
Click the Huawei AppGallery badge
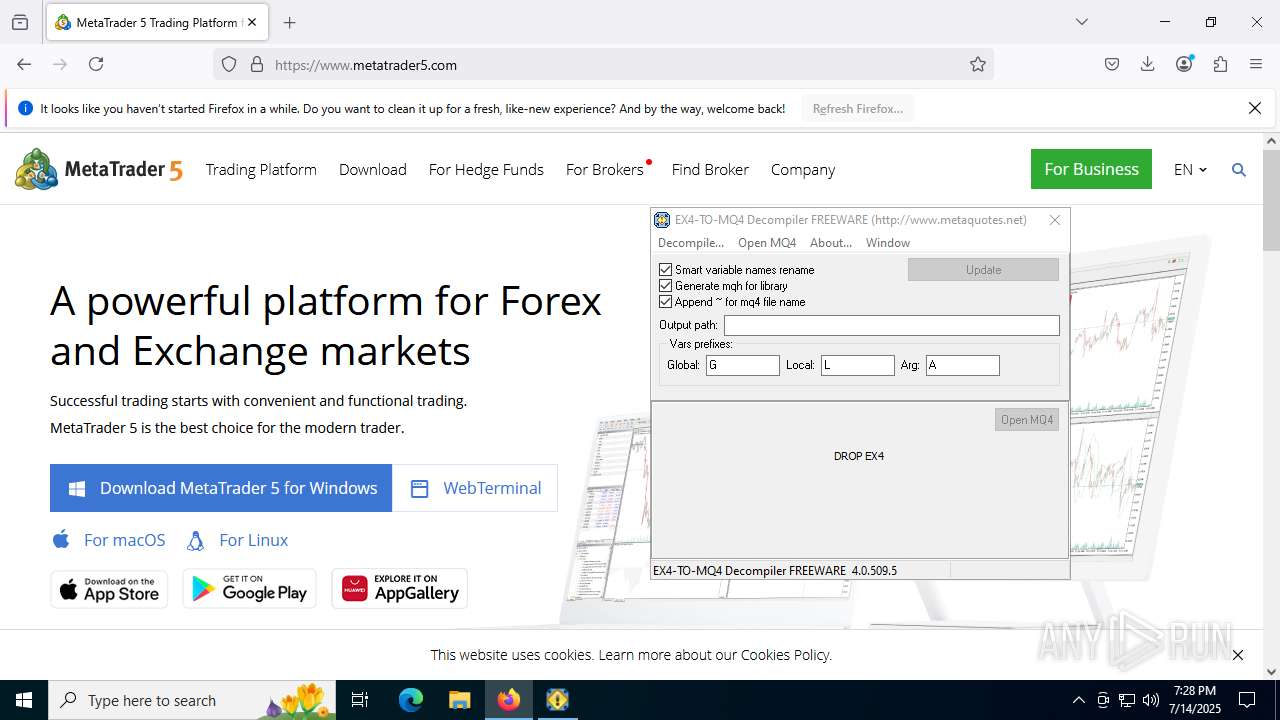point(400,589)
